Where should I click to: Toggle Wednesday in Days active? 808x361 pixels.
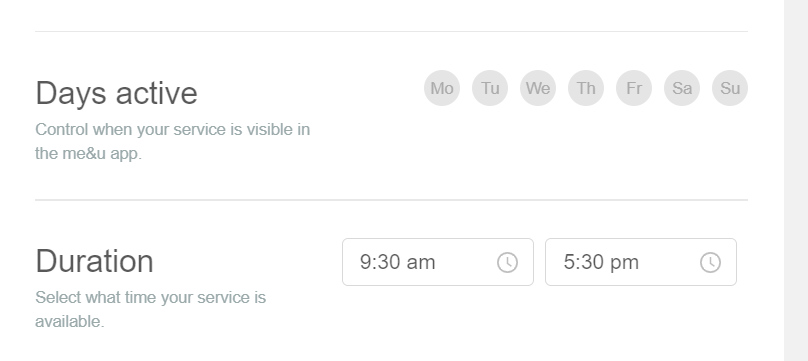pos(537,88)
